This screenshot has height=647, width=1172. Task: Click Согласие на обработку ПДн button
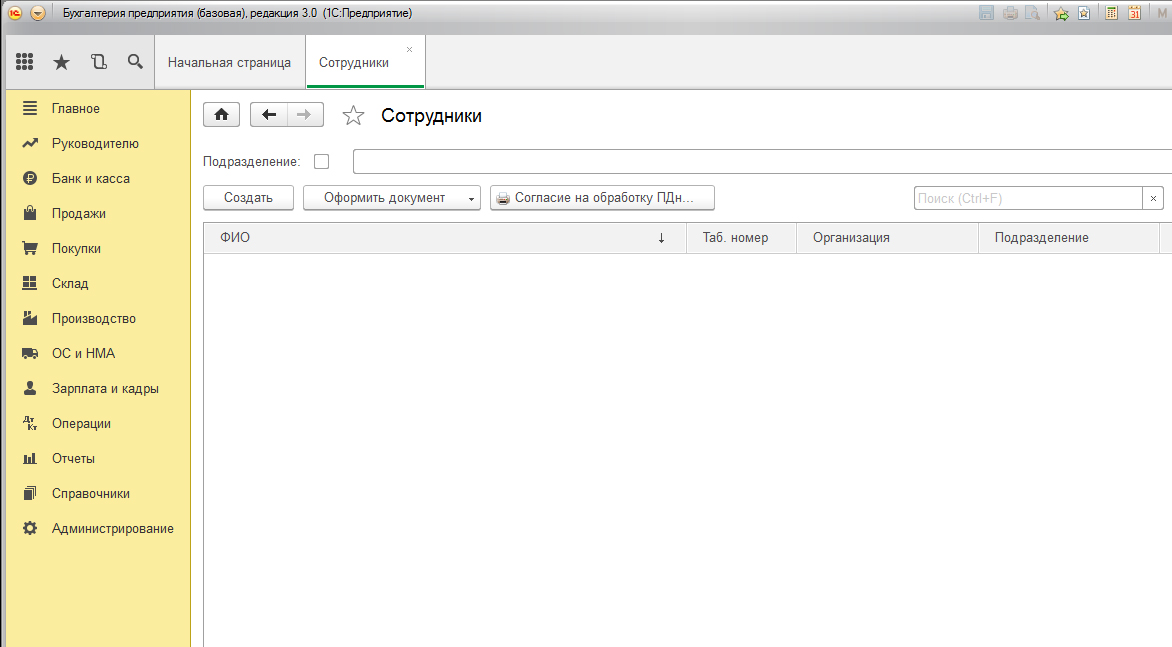coord(602,198)
